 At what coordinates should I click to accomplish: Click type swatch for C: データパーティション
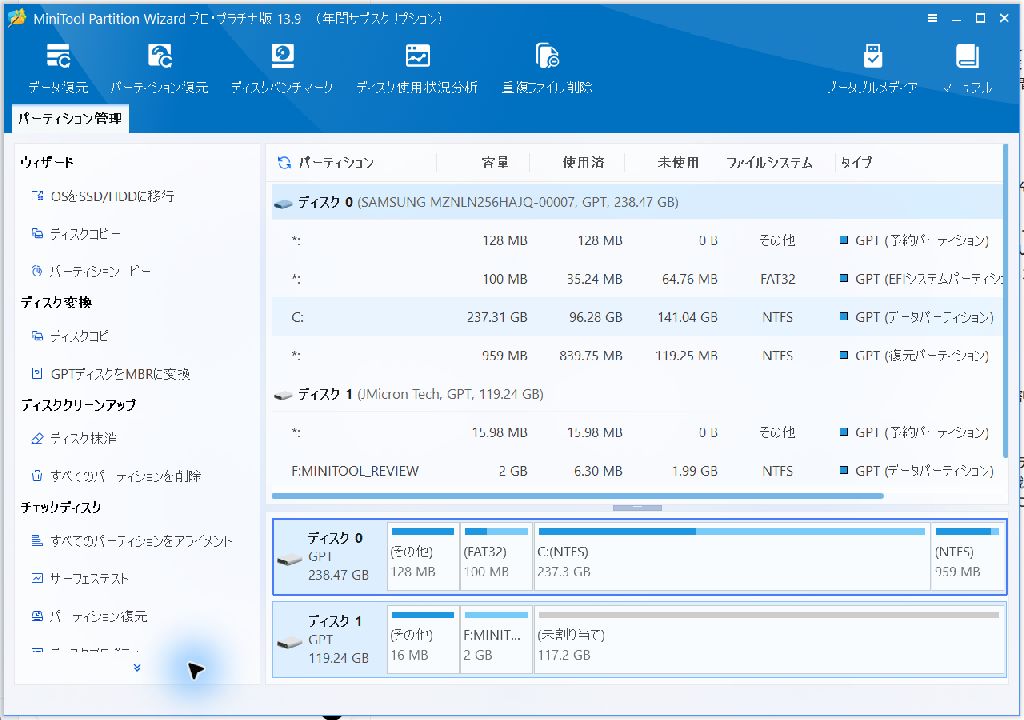tap(844, 317)
